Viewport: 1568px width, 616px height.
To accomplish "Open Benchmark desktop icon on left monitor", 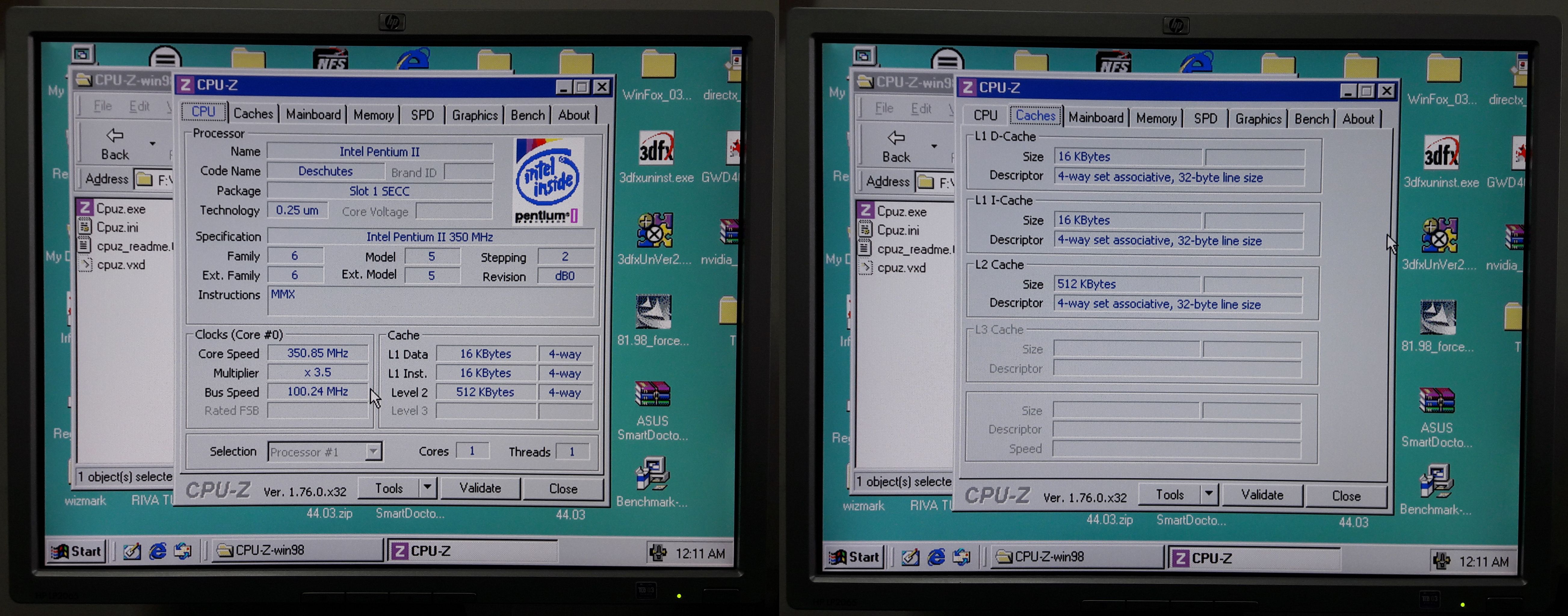I will coord(653,474).
